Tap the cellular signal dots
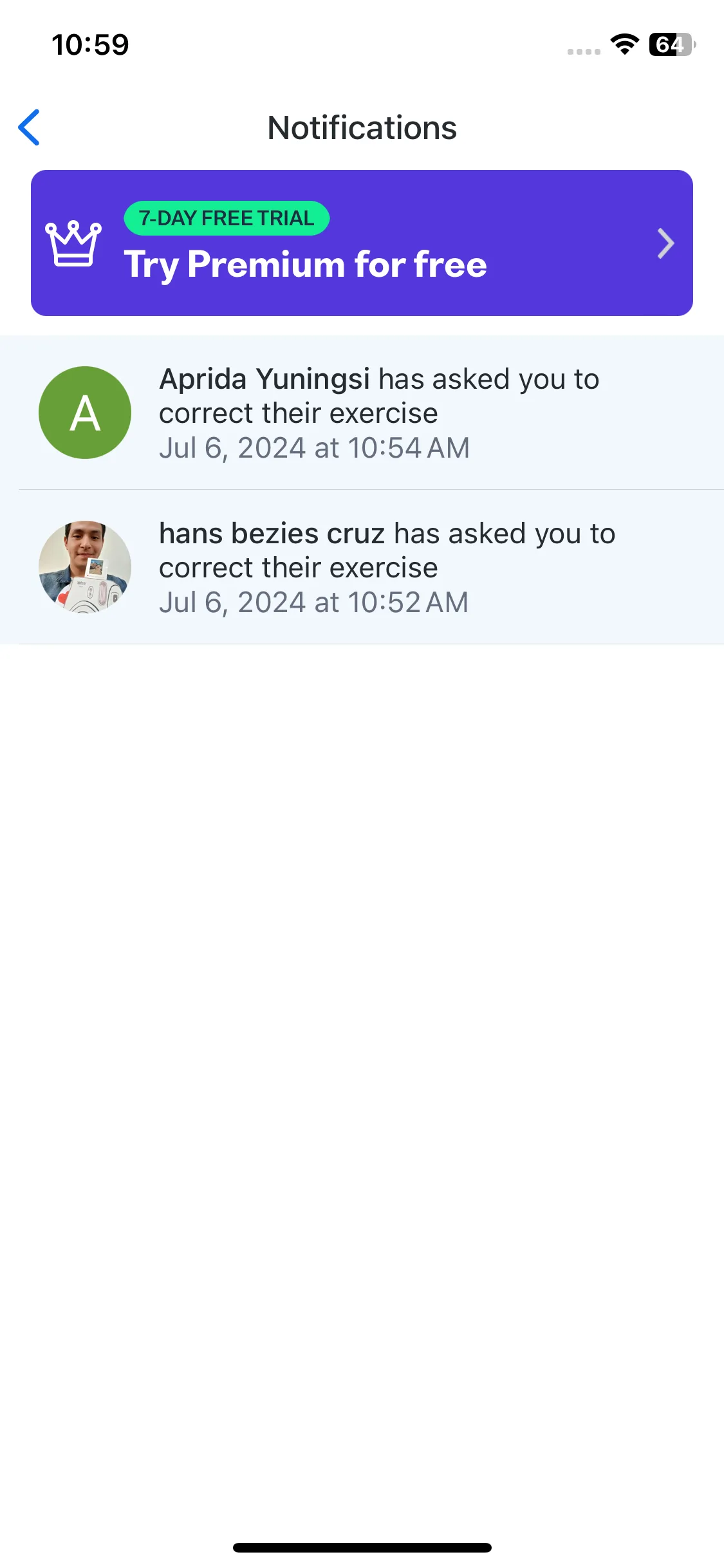724x1568 pixels. (x=584, y=51)
